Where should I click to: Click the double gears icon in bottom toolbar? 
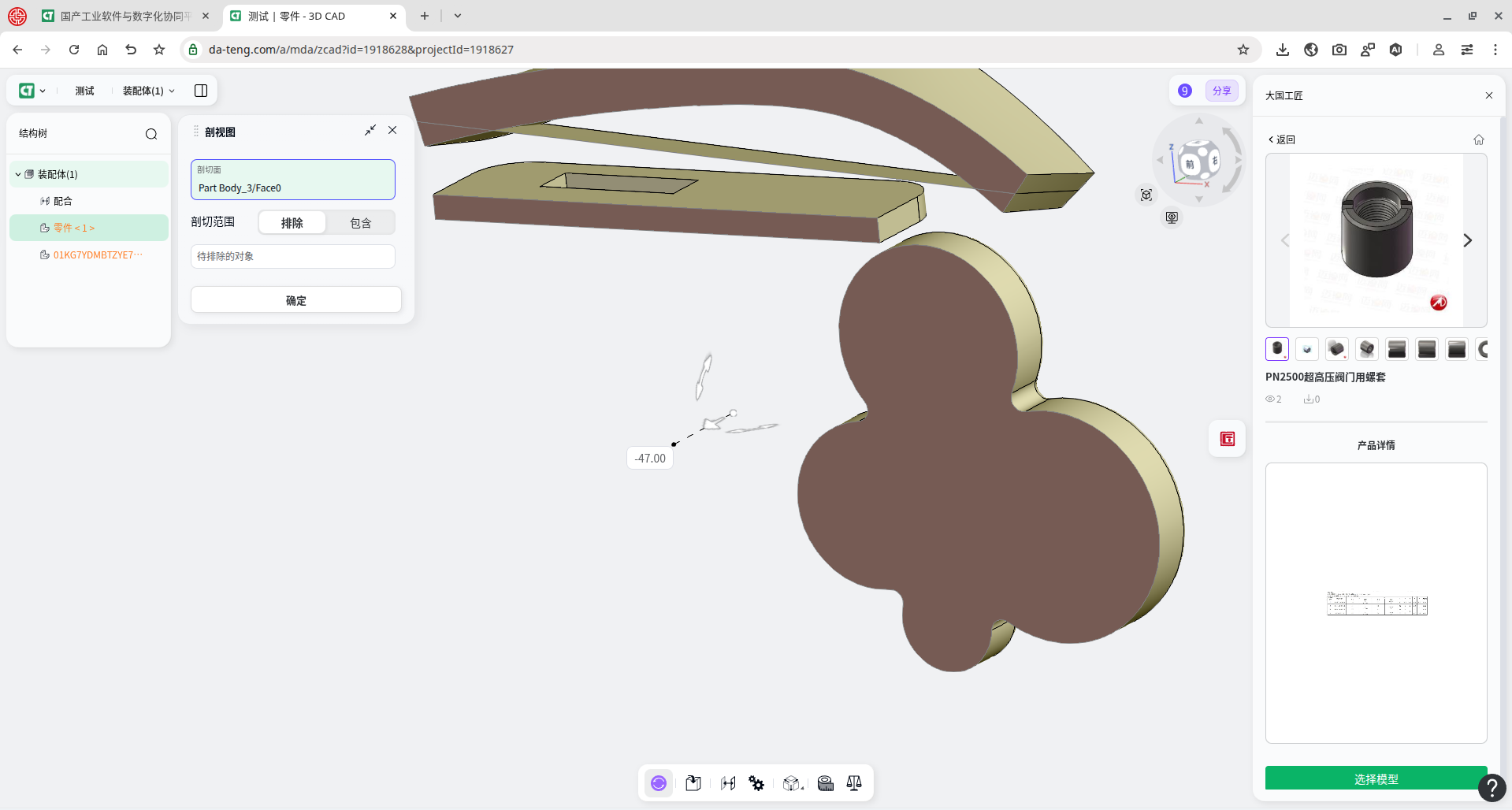click(x=756, y=783)
